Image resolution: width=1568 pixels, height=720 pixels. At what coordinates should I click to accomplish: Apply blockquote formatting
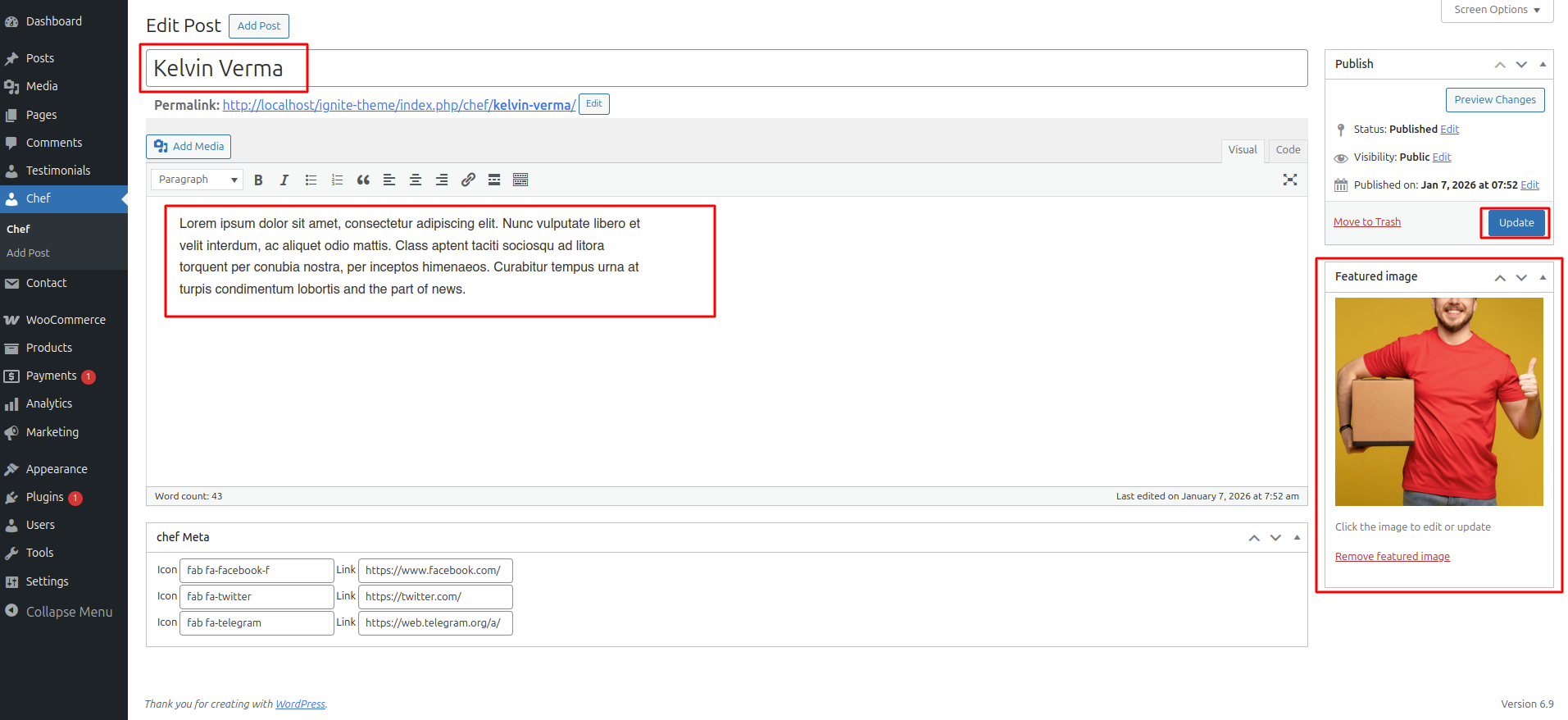coord(363,180)
